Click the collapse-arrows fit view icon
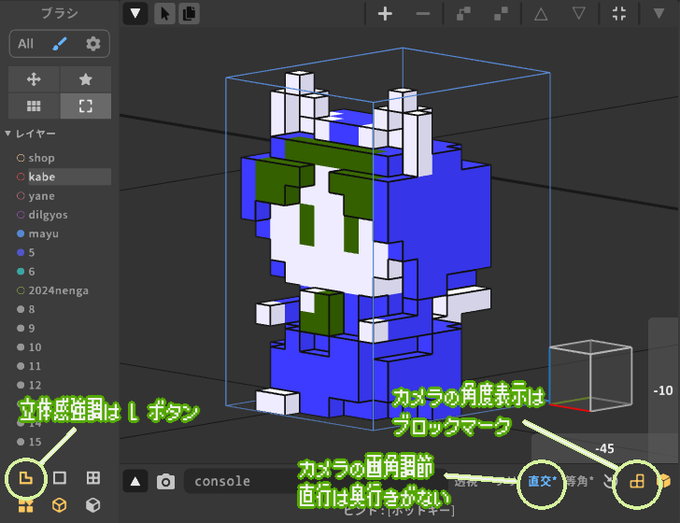The width and height of the screenshot is (680, 523). coord(619,14)
